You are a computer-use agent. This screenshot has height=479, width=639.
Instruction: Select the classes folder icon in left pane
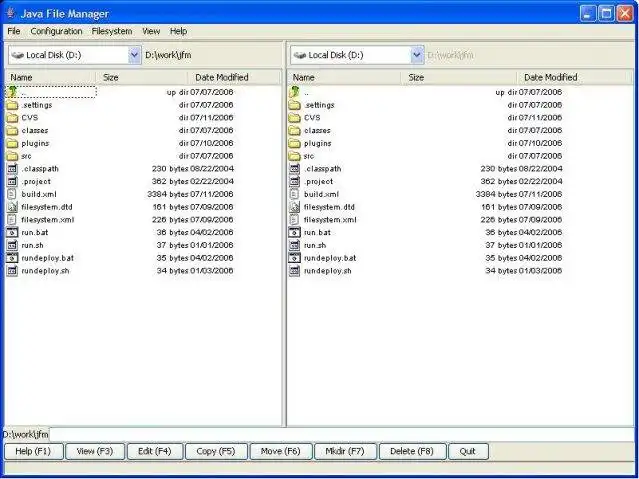[12, 130]
